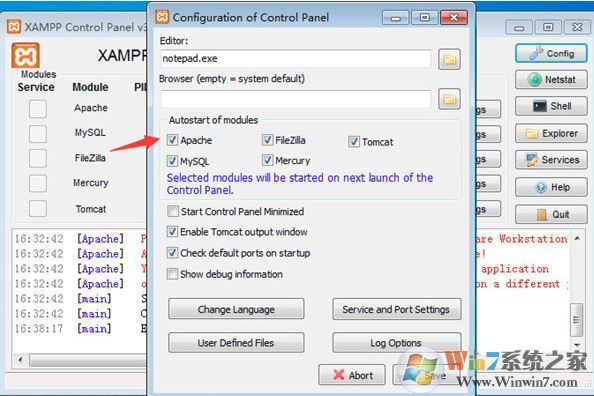Screen dimensions: 594x396
Task: Launch Netstat from the XAMPP panel
Action: coord(551,80)
